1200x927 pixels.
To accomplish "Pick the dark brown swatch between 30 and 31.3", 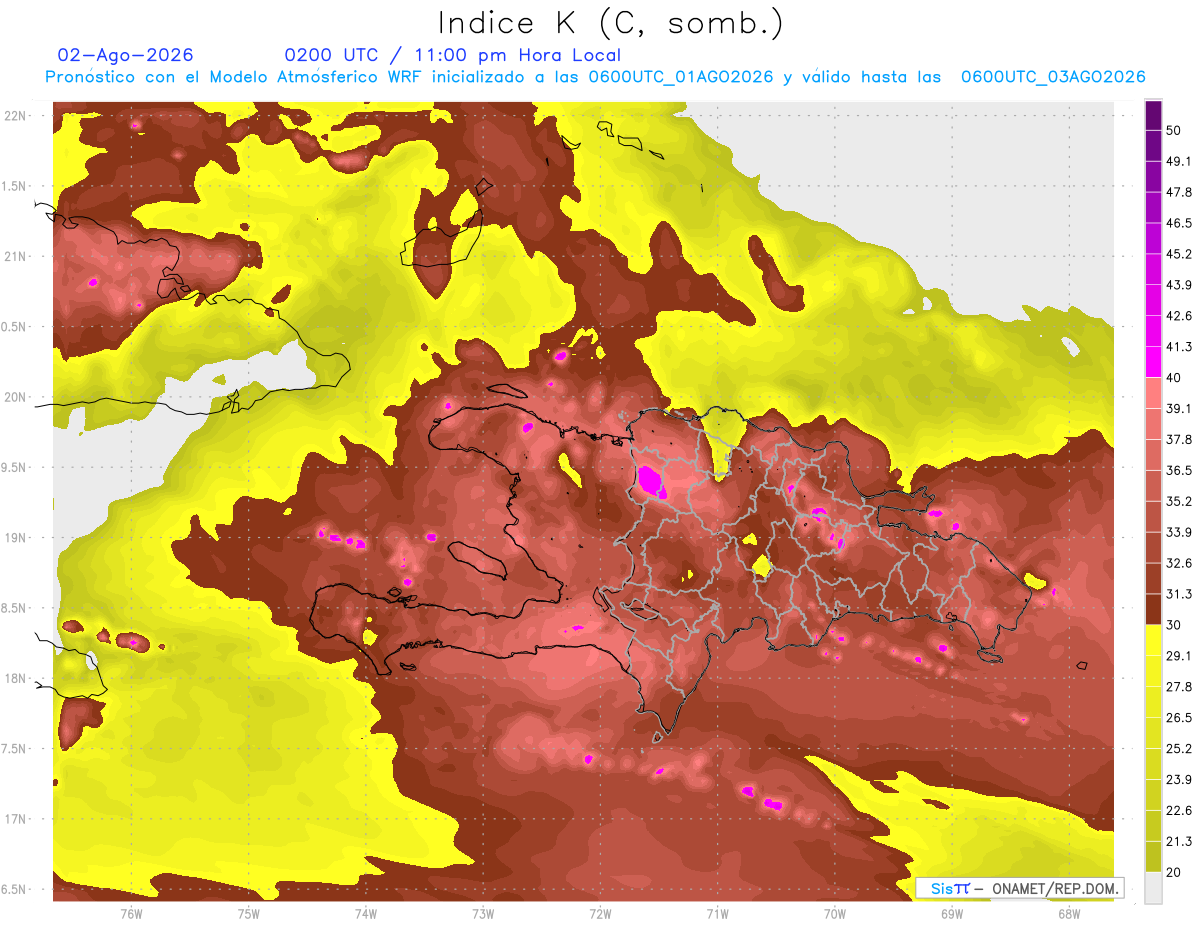I will click(x=1153, y=610).
